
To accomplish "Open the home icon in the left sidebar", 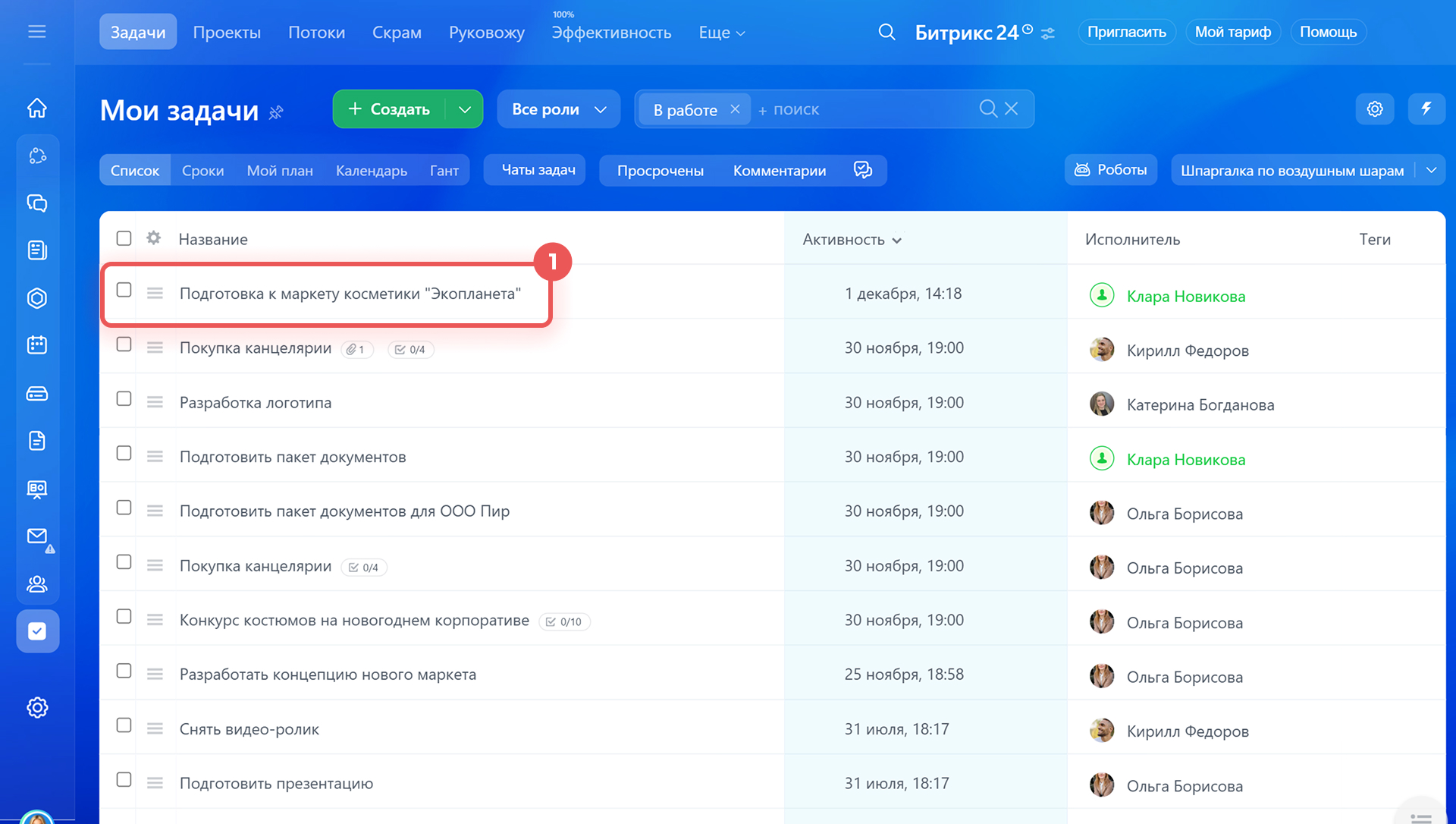I will [x=37, y=109].
